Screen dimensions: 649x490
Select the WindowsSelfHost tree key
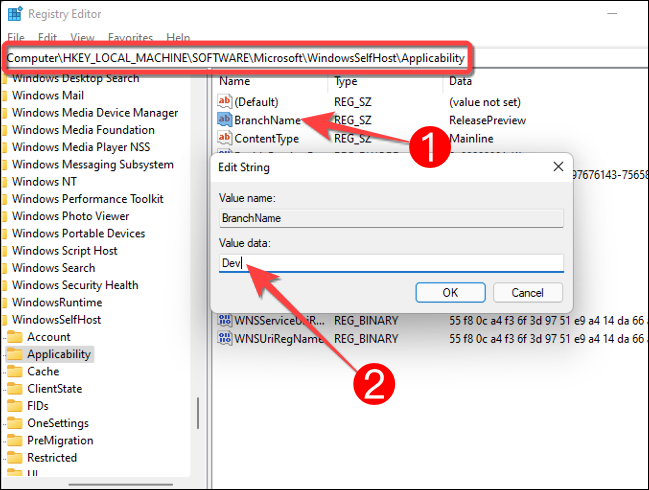(56, 319)
